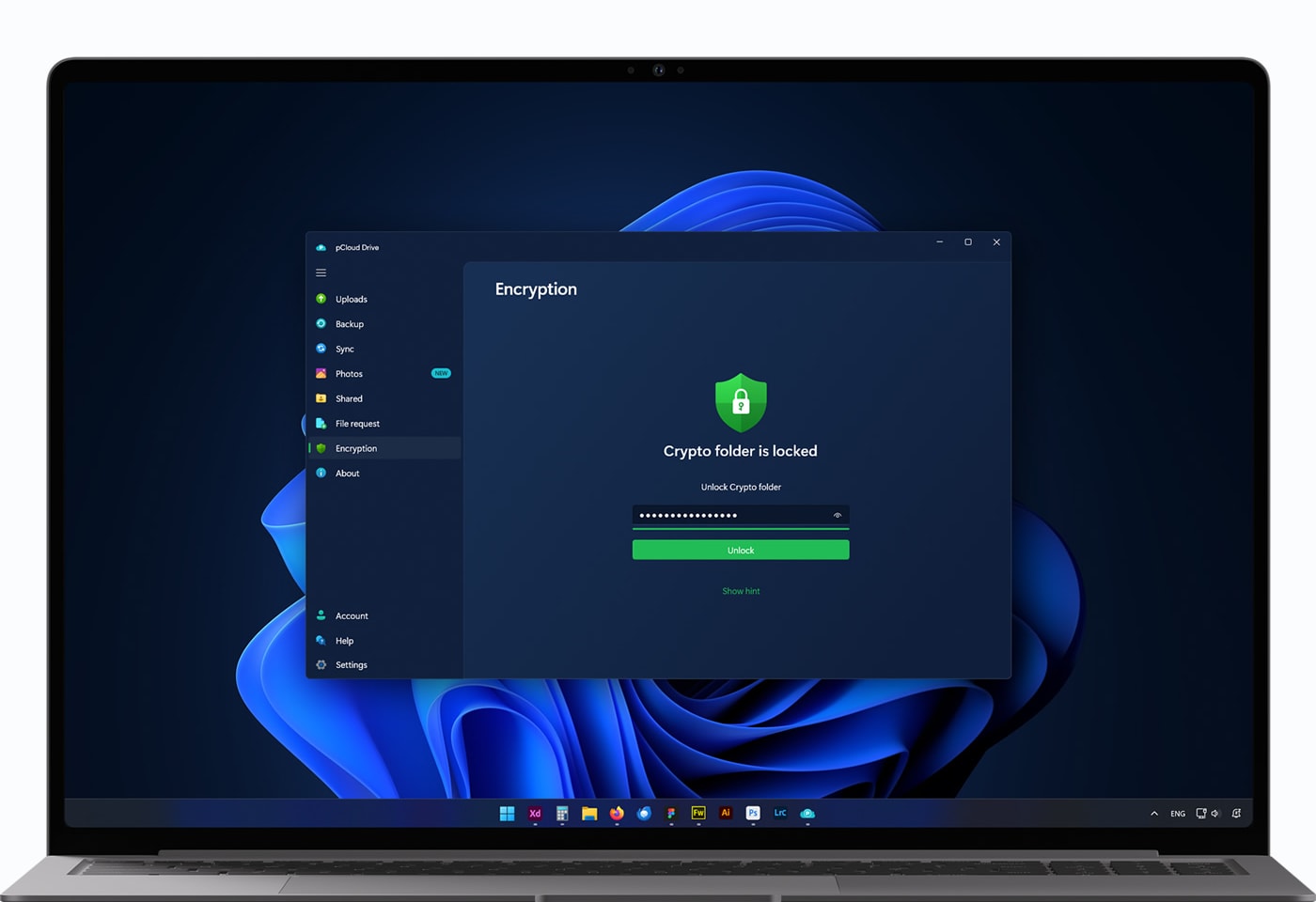The width and height of the screenshot is (1316, 902).
Task: Switch to the Photos section marked NEW
Action: pyautogui.click(x=349, y=373)
